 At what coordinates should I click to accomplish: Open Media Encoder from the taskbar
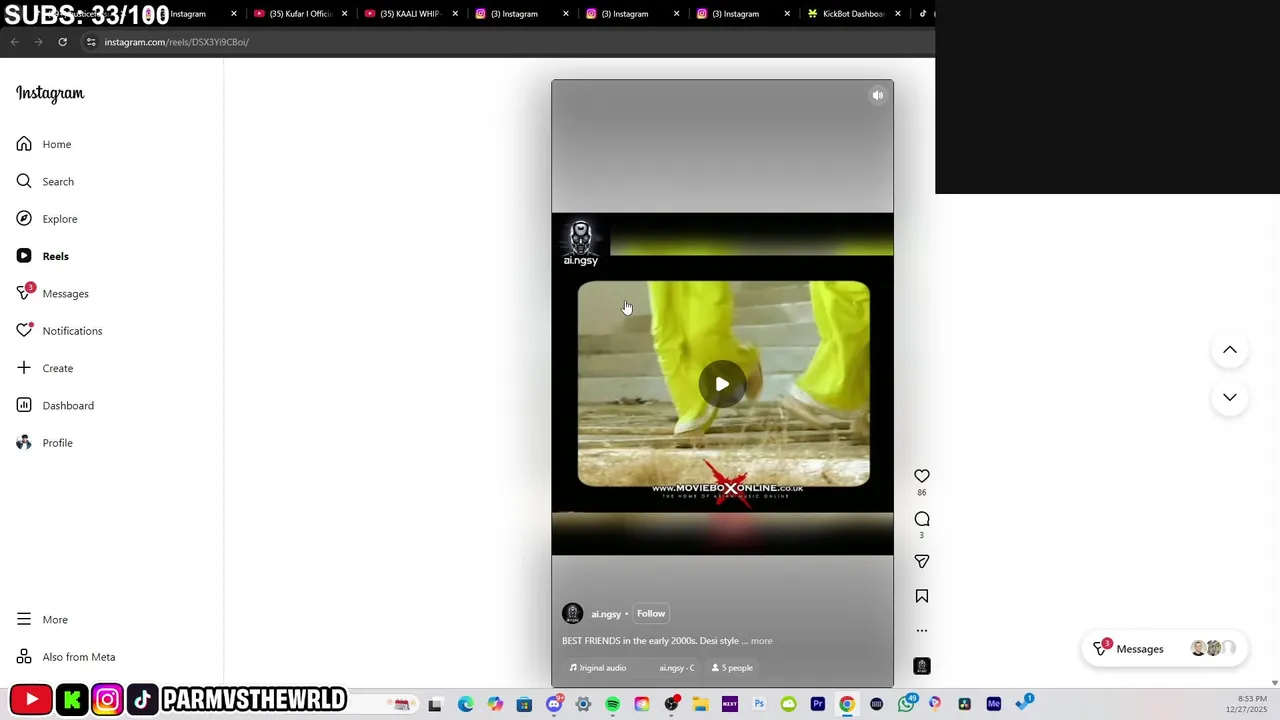coord(993,704)
